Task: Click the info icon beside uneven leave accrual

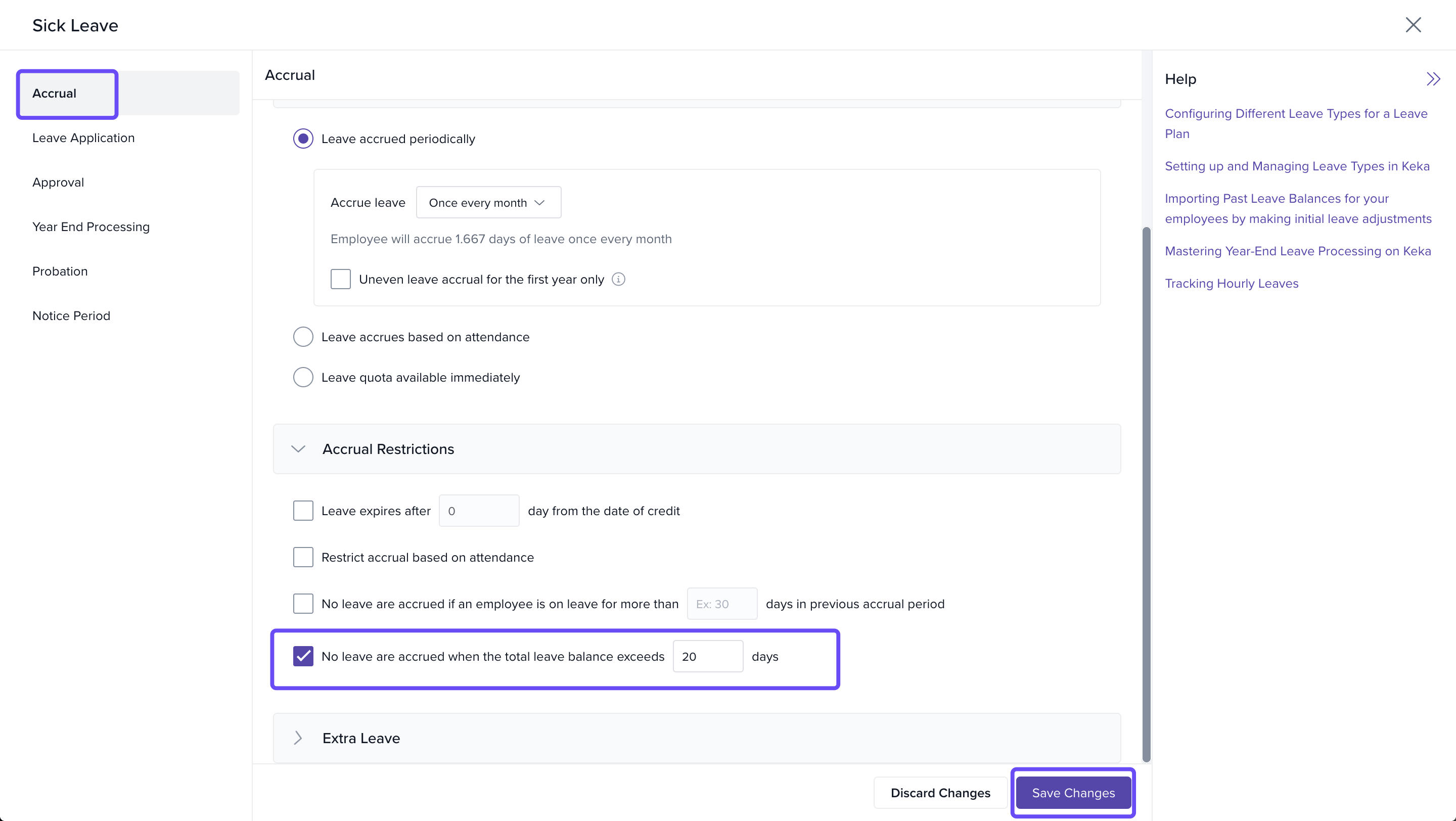Action: pyautogui.click(x=618, y=279)
